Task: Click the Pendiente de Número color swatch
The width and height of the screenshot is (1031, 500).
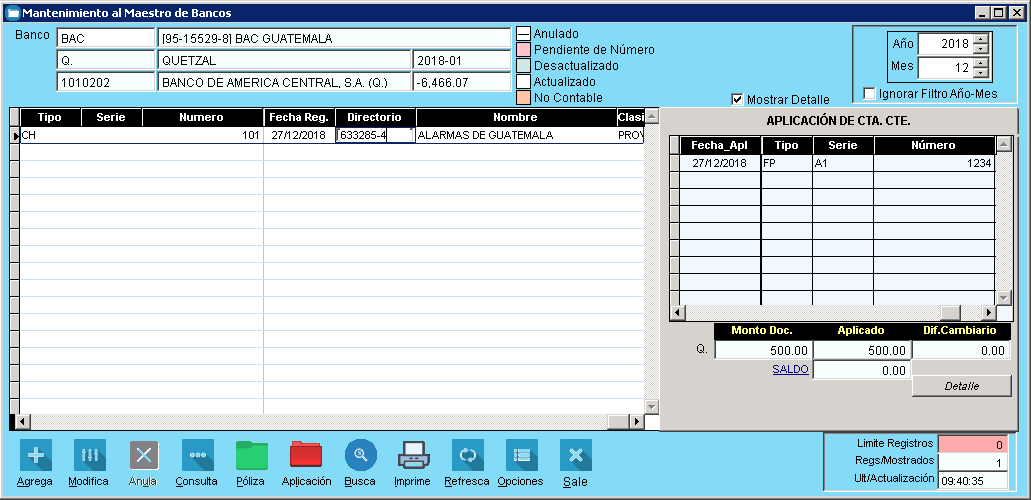Action: [x=523, y=50]
